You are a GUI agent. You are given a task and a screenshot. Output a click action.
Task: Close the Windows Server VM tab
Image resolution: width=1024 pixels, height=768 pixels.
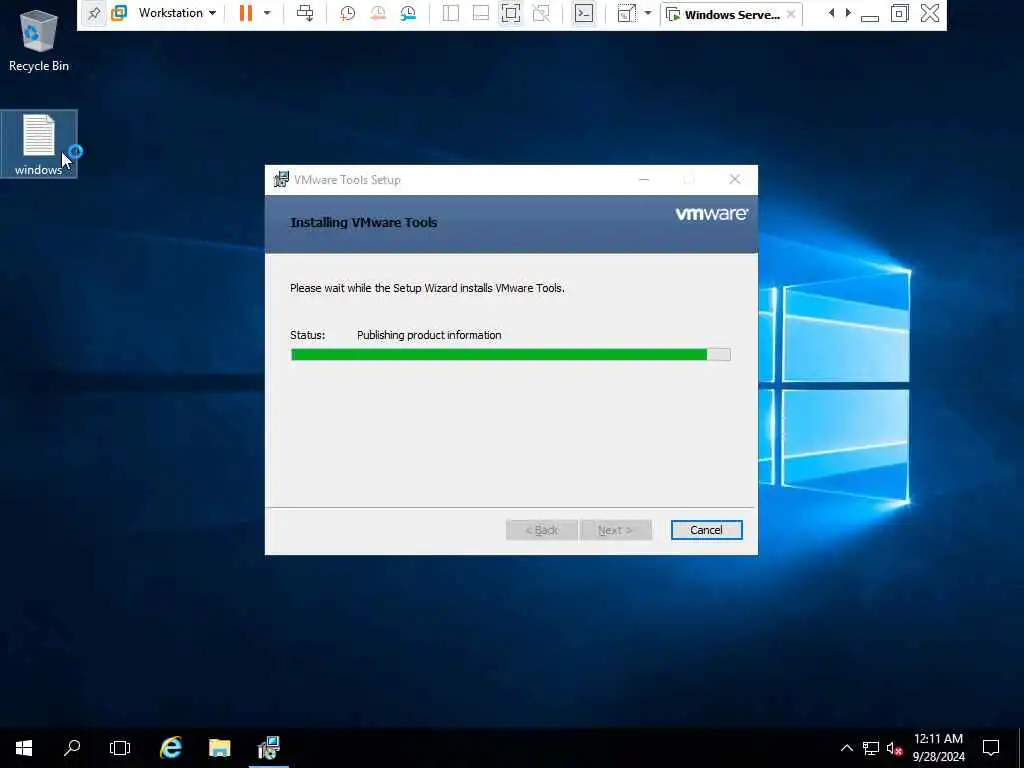point(791,14)
